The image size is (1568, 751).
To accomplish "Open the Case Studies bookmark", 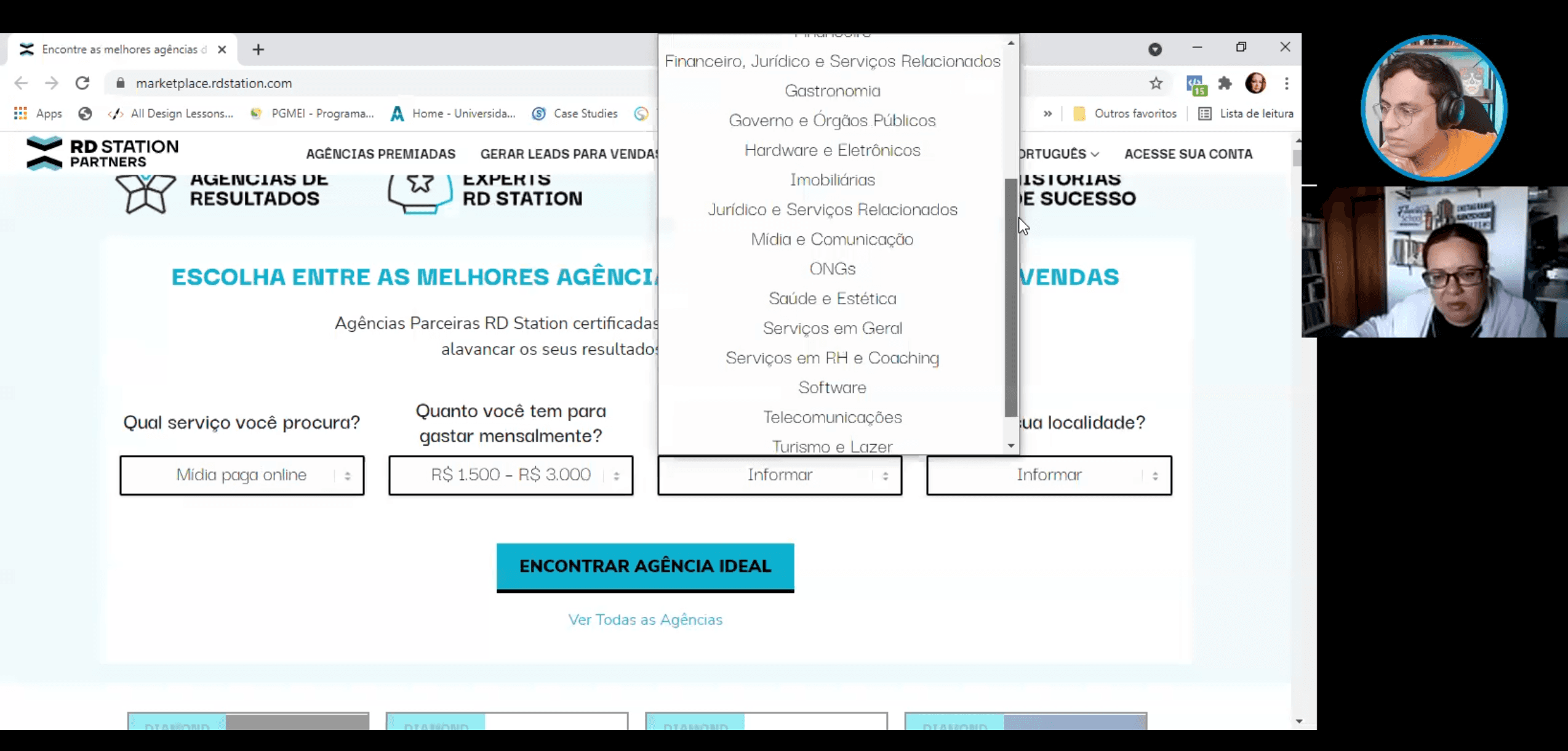I will coord(575,113).
